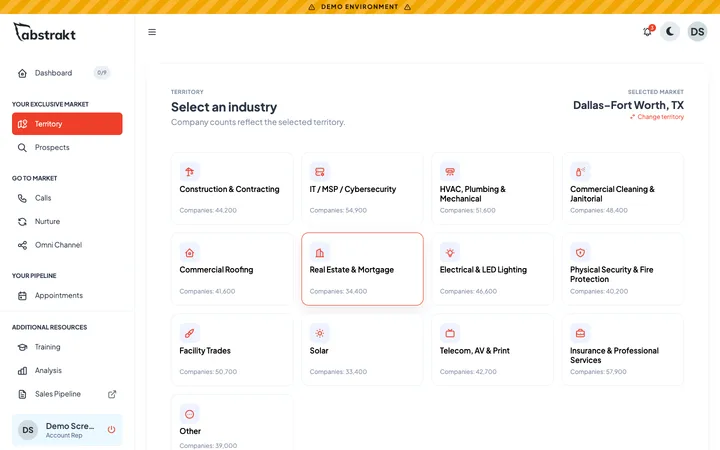Select the Commercial Roofing card
720x450 pixels.
tap(232, 269)
